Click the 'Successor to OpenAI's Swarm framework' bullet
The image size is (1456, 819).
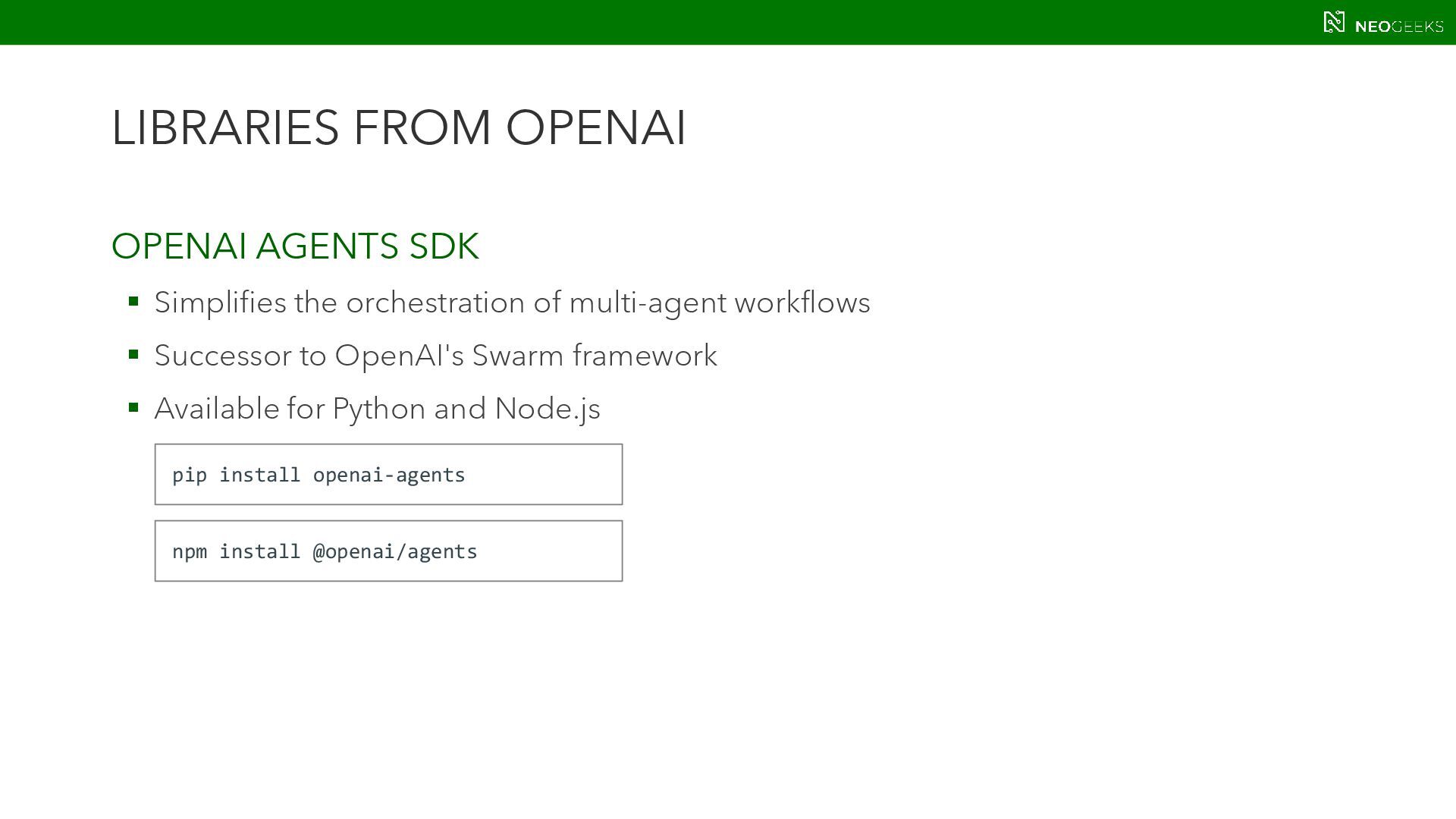pyautogui.click(x=435, y=356)
